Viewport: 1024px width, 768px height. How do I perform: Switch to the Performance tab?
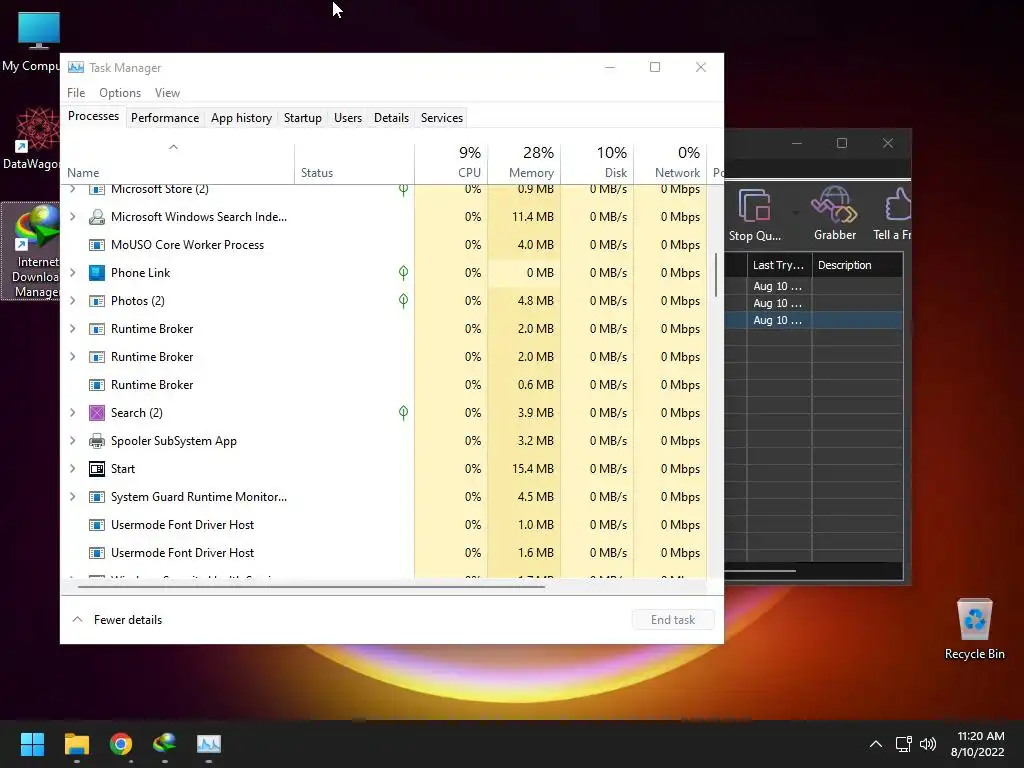(x=165, y=118)
